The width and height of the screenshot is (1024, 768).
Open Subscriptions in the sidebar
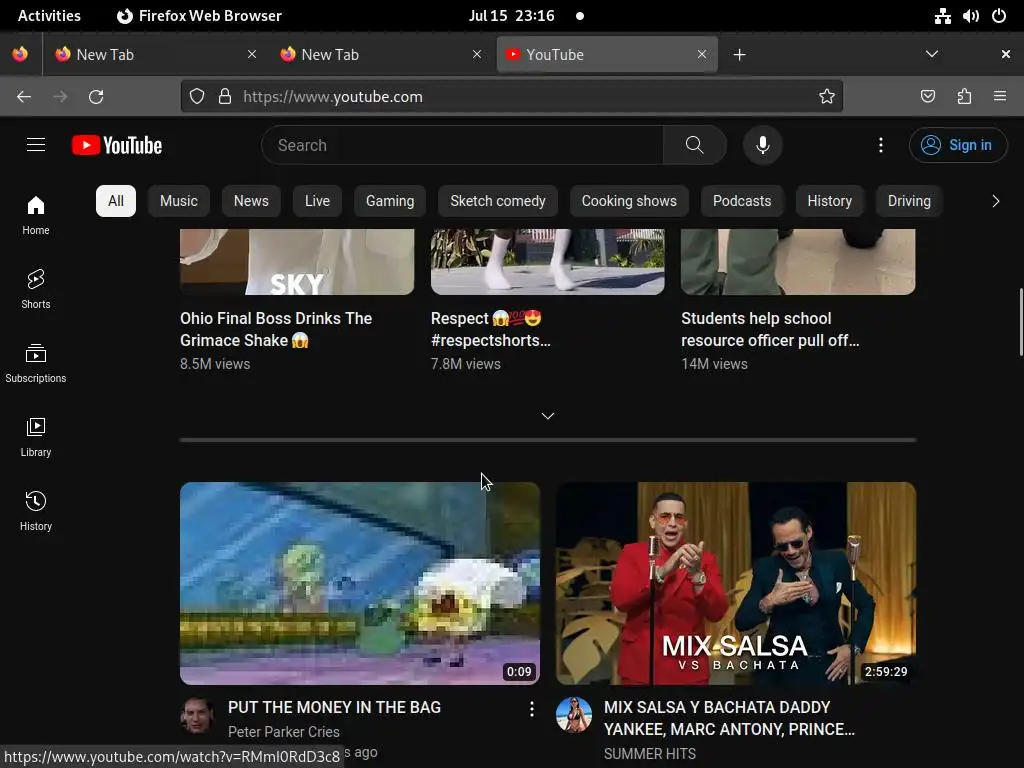click(x=36, y=363)
